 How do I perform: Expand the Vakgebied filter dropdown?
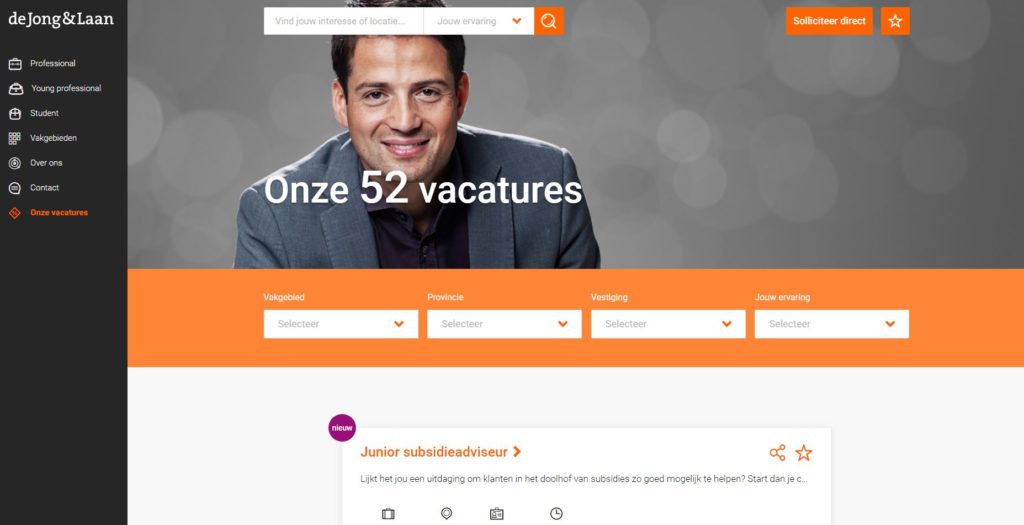(341, 324)
